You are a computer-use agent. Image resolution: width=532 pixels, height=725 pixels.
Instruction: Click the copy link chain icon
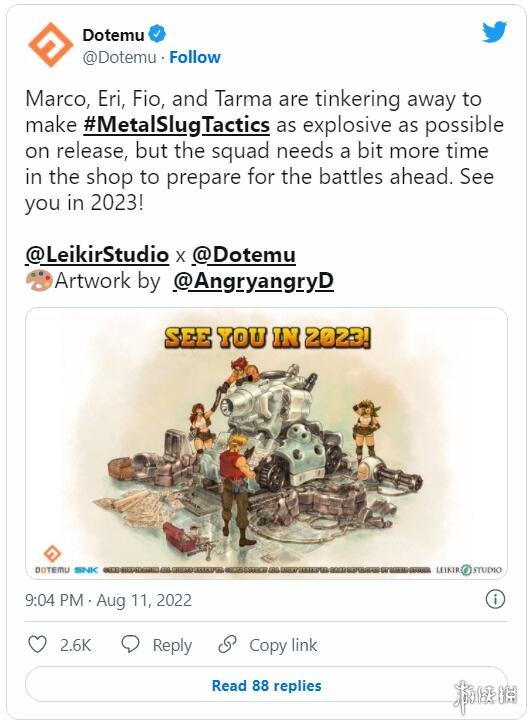[x=227, y=644]
